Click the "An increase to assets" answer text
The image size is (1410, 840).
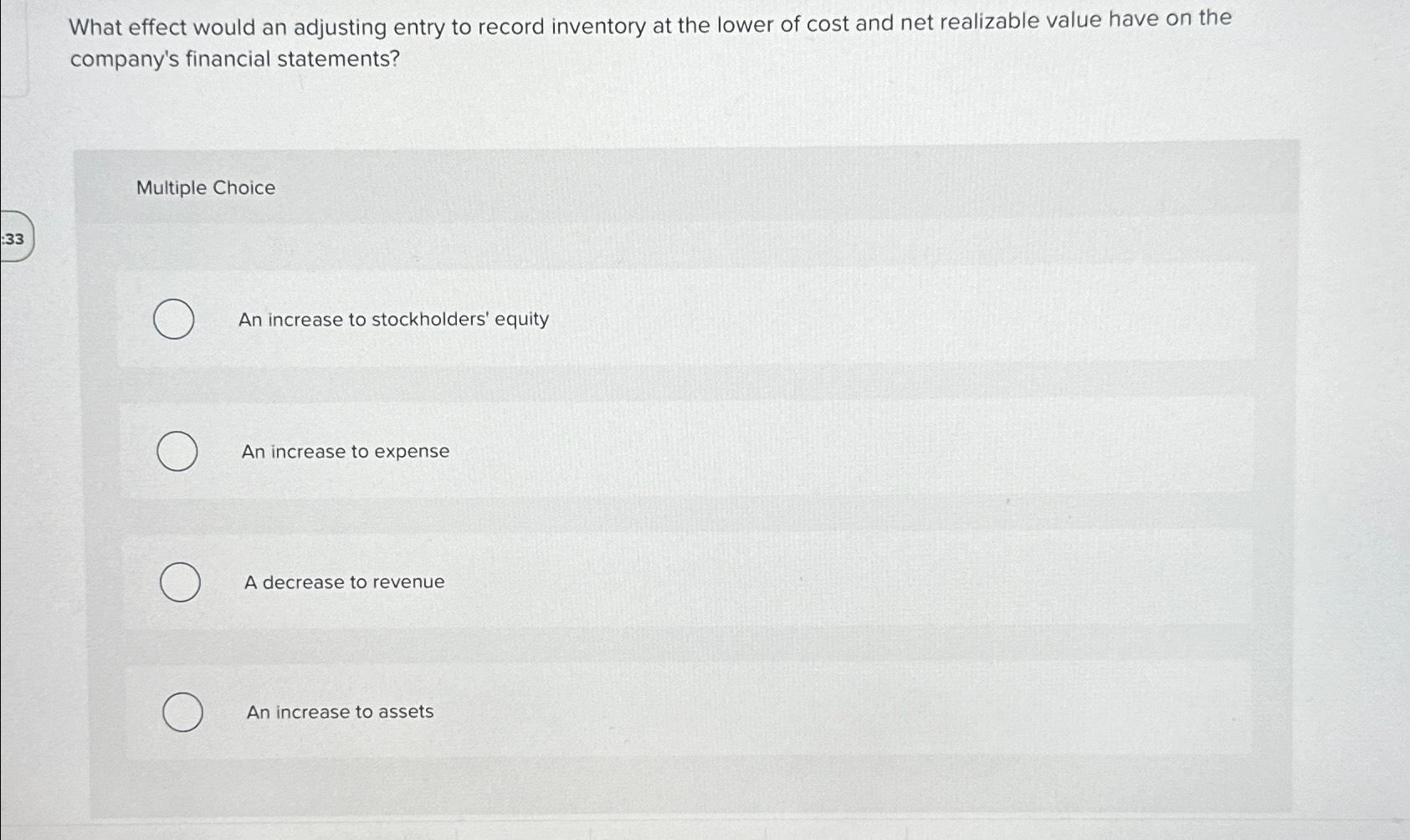pyautogui.click(x=338, y=712)
